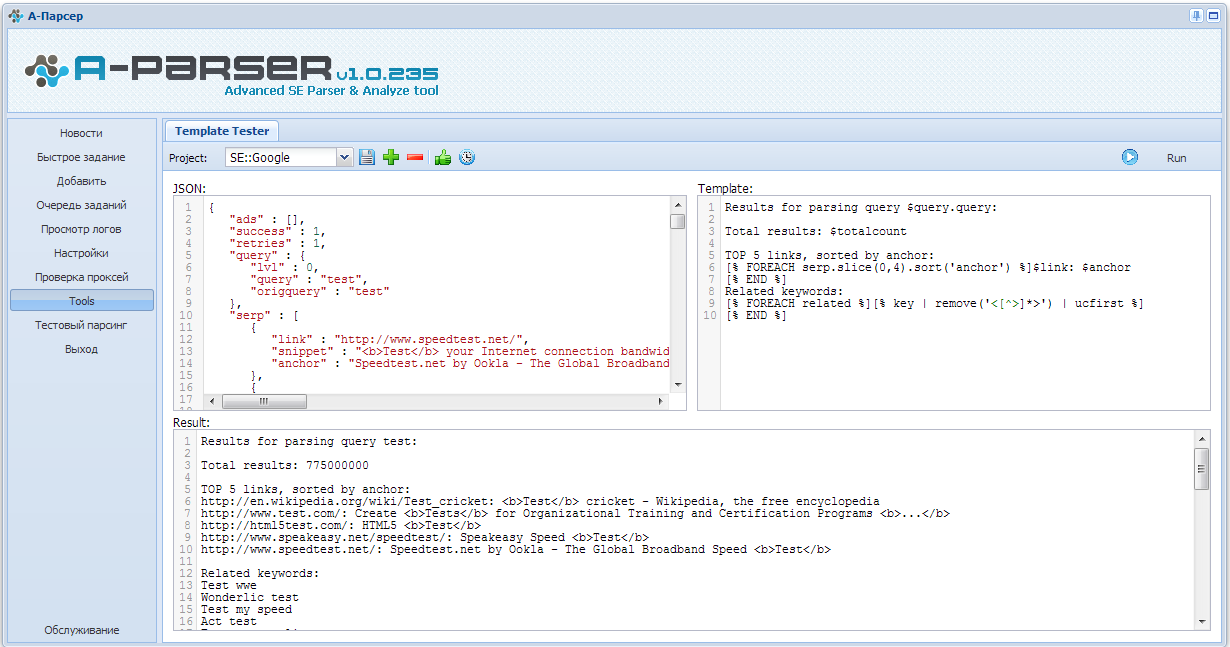
Task: Add a new project with green plus icon
Action: coord(391,157)
